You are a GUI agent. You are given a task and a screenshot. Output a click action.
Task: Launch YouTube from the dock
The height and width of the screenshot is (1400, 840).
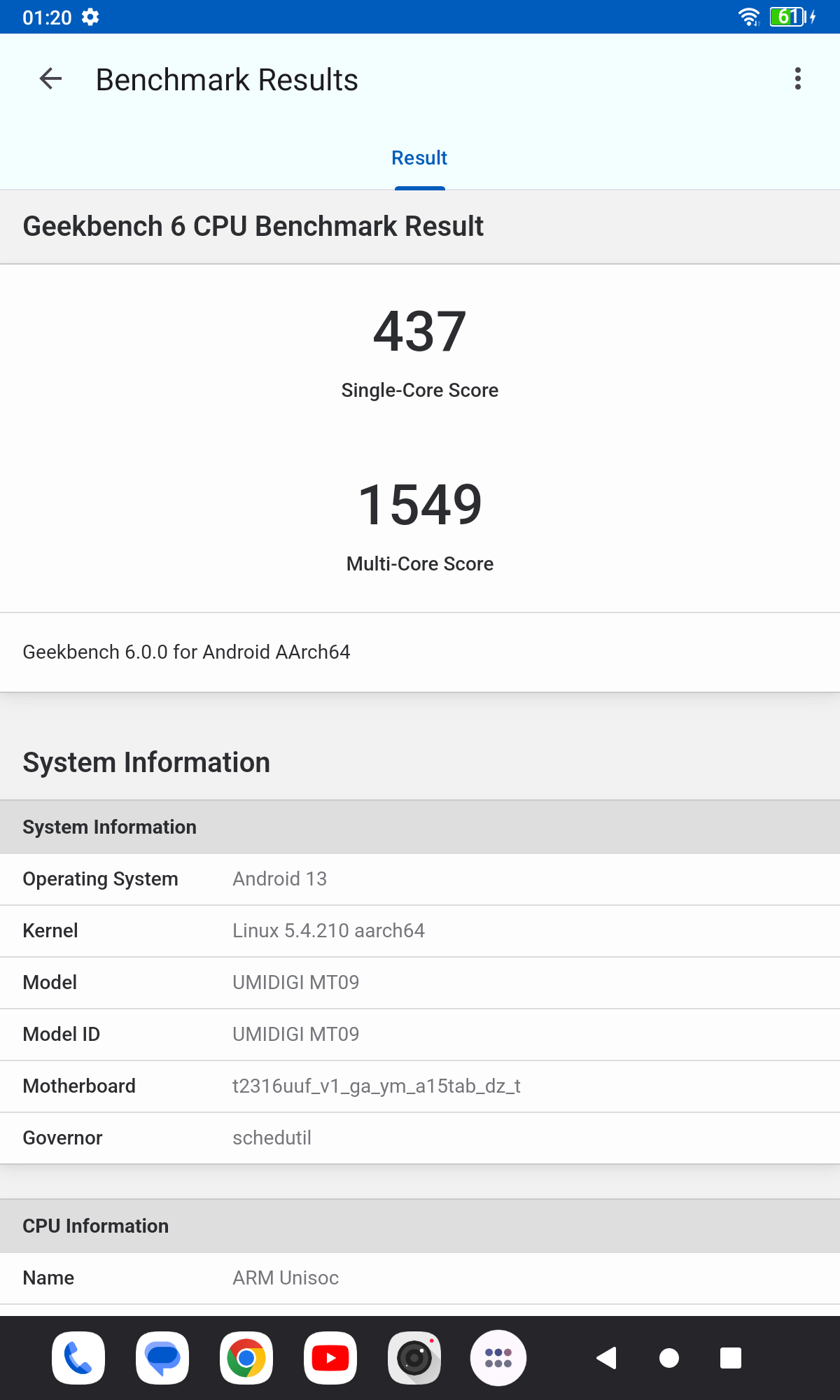point(330,1358)
